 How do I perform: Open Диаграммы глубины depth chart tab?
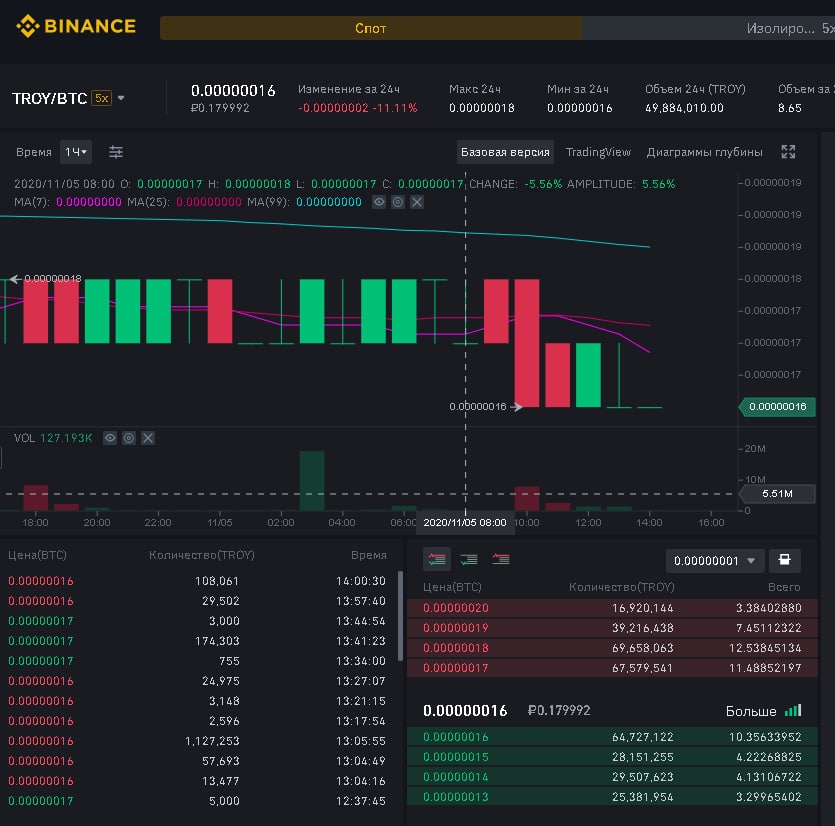point(704,152)
